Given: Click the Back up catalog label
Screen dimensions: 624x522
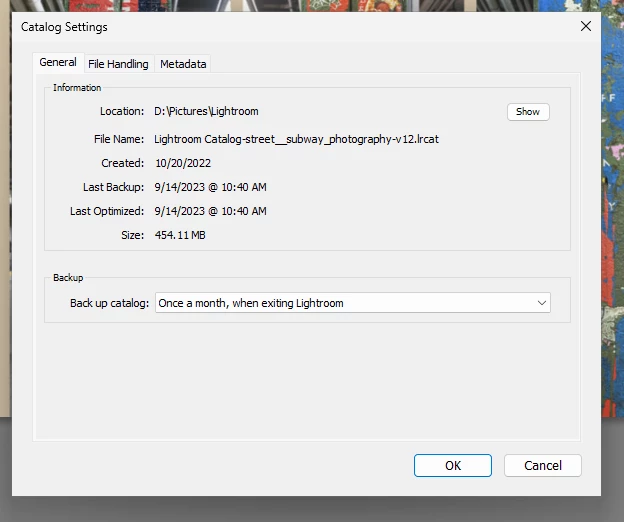Looking at the screenshot, I should click(109, 303).
